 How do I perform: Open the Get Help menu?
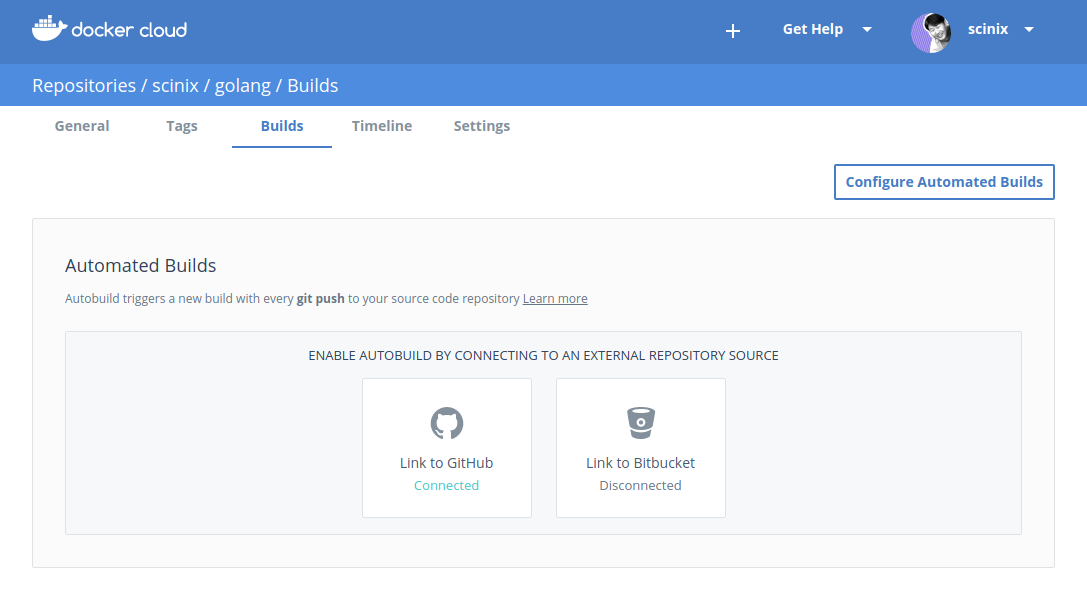coord(812,29)
